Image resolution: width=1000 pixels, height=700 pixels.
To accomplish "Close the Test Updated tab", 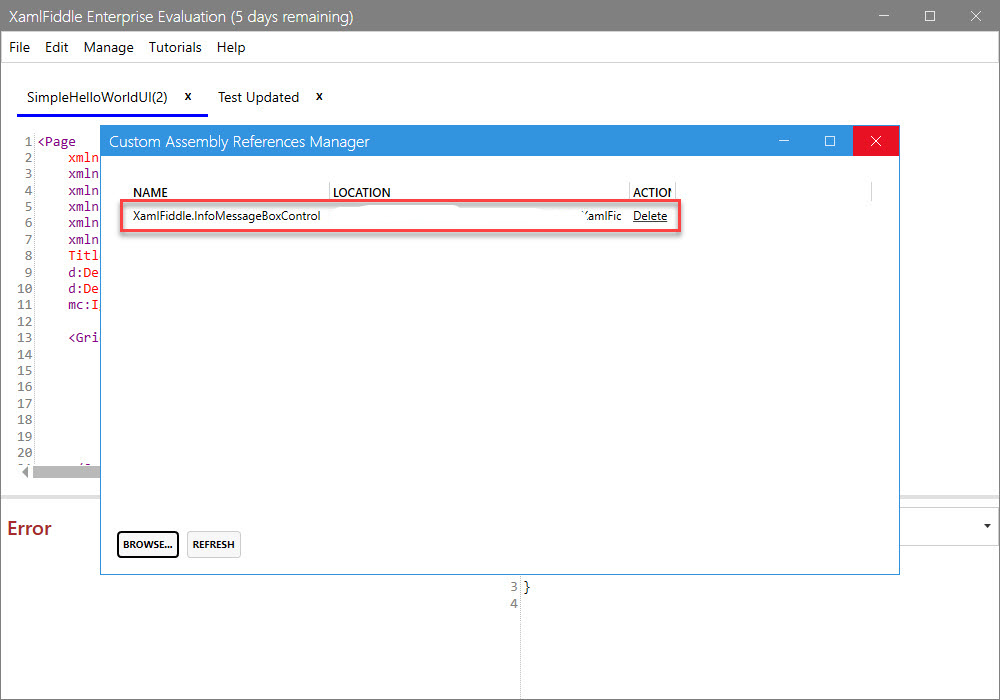I will tap(320, 96).
